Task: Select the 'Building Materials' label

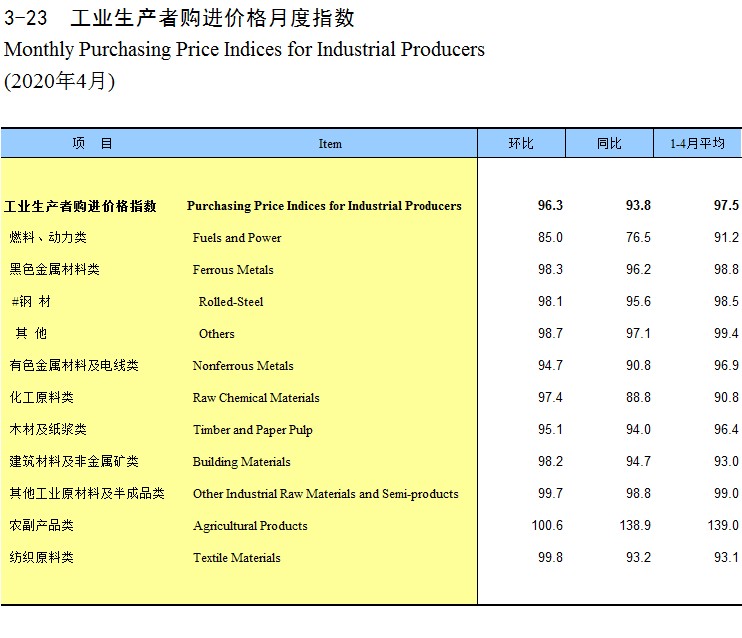Action: tap(241, 462)
